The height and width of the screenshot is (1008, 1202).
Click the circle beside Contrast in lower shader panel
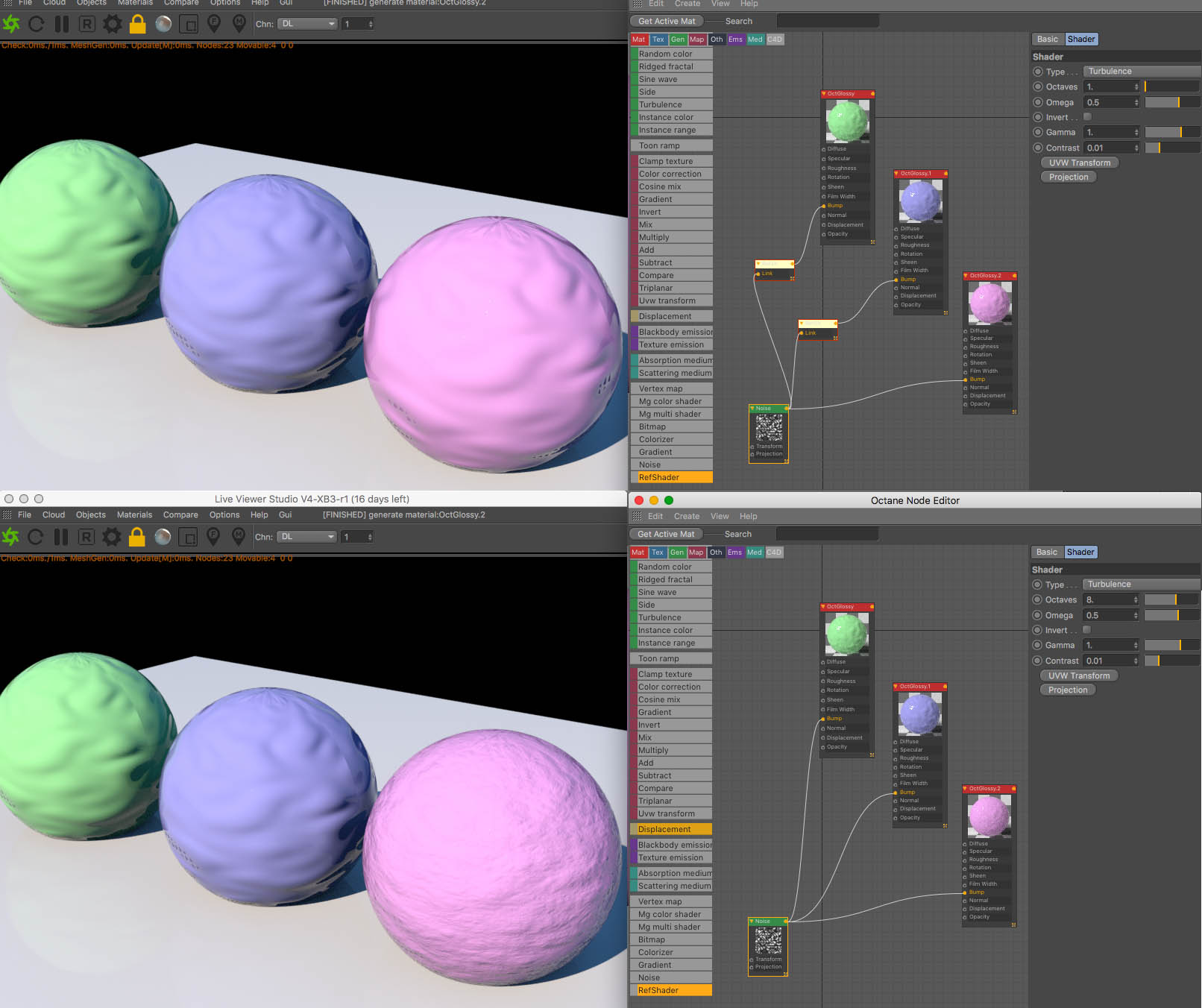pos(1037,661)
